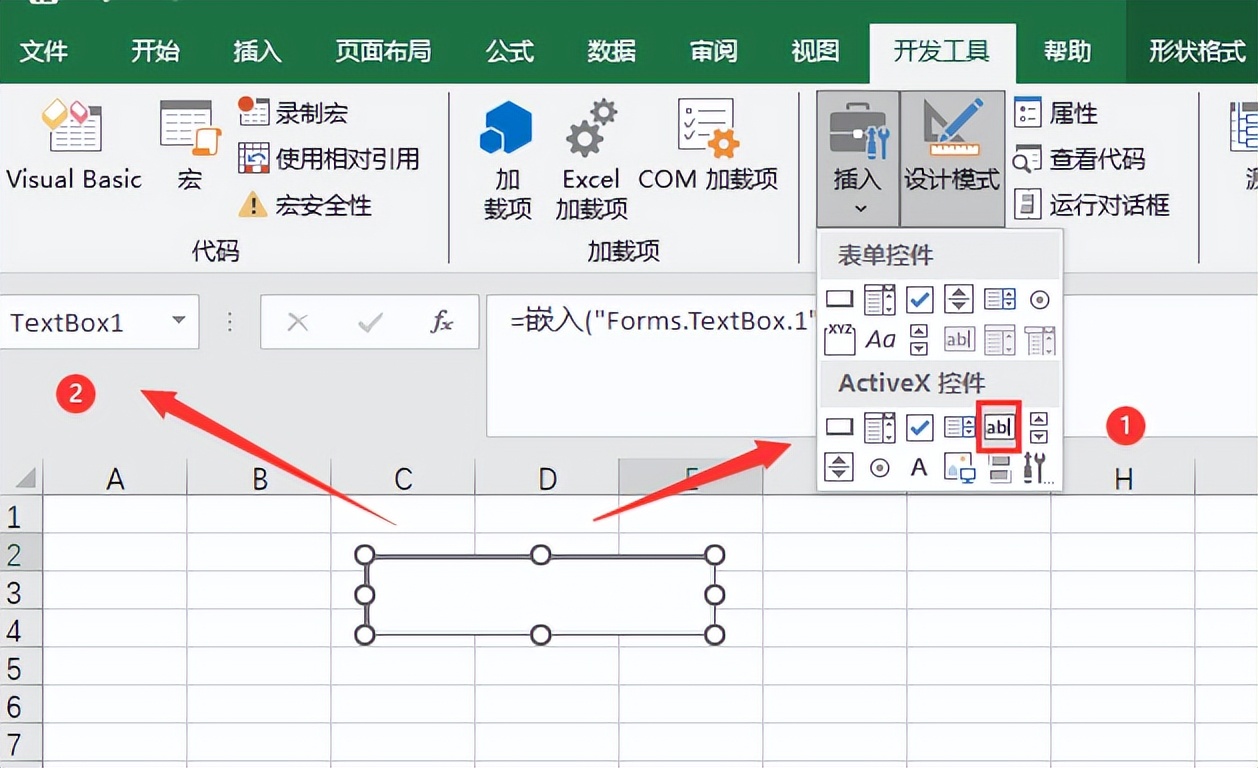Insert ActiveX Combo Box control
The height and width of the screenshot is (768, 1258).
(x=879, y=427)
